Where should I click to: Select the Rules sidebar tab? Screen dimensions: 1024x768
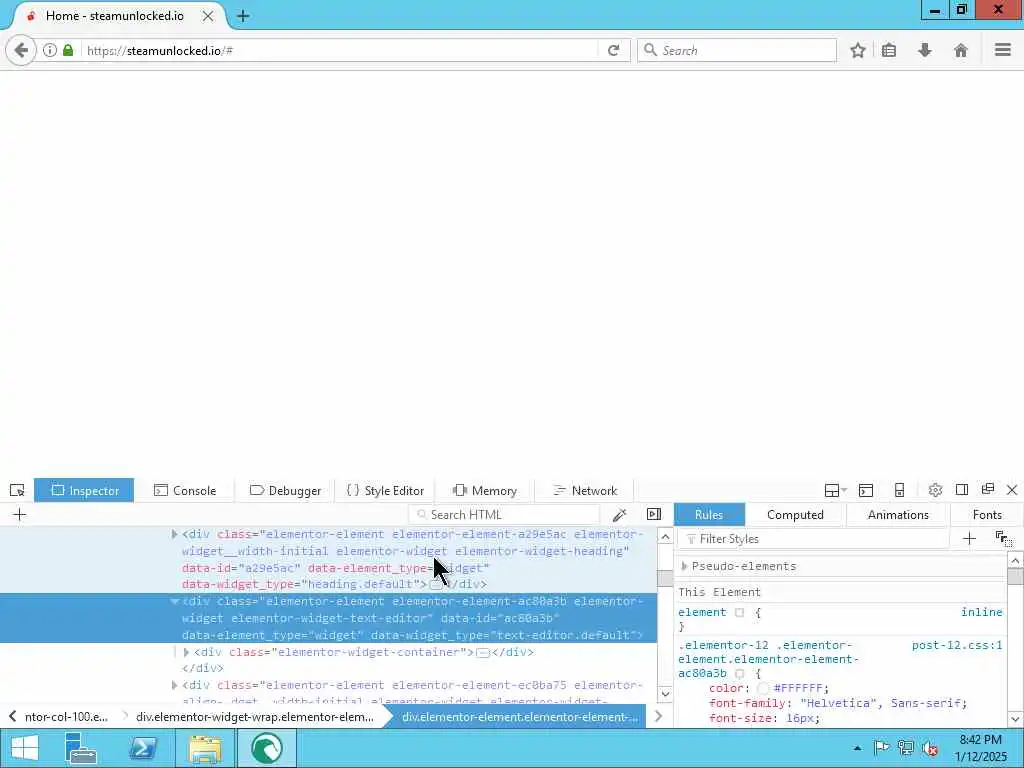pos(709,515)
